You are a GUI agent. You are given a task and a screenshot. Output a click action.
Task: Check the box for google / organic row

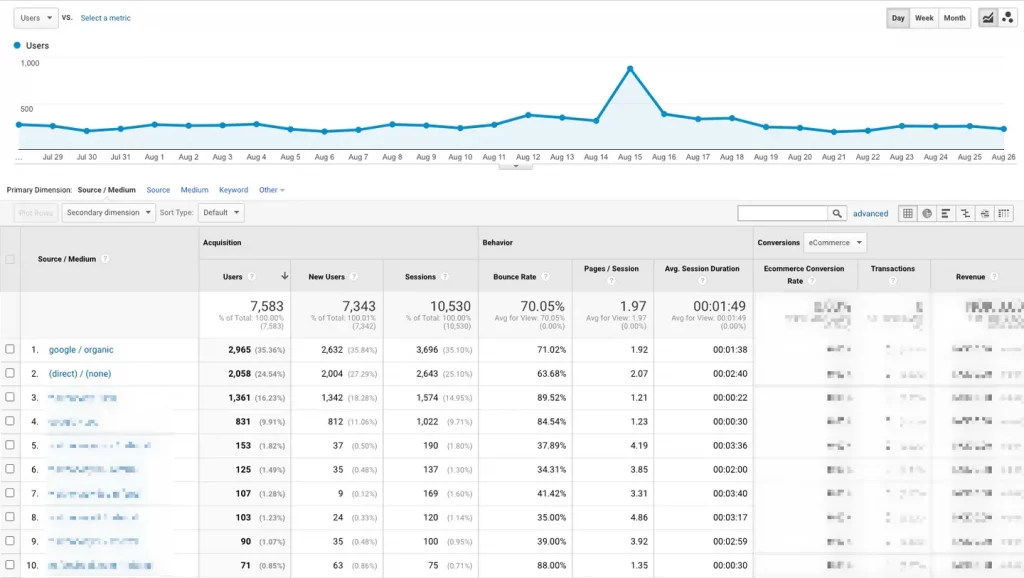click(10, 349)
